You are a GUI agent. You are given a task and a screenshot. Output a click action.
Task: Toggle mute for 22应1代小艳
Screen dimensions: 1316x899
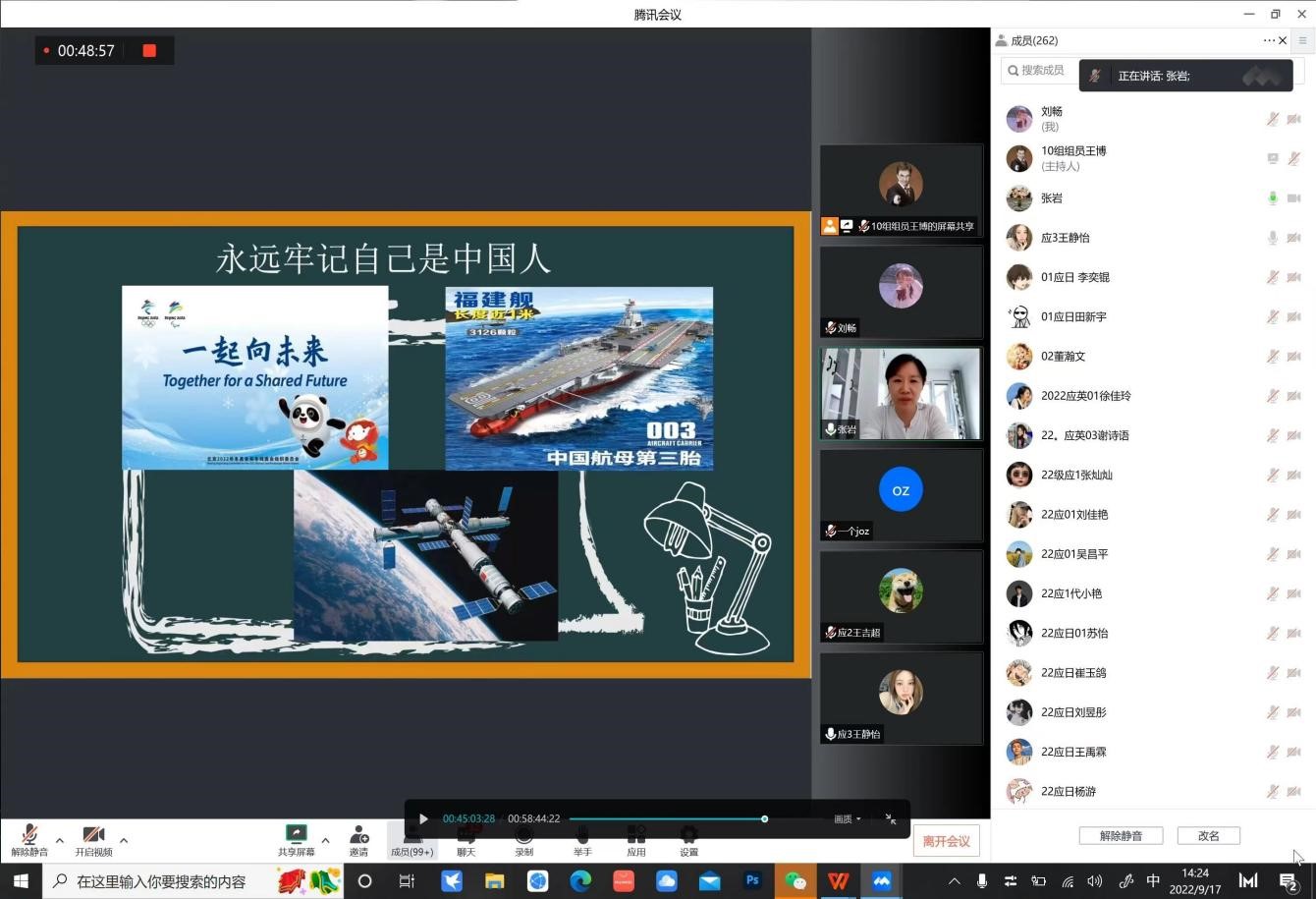(x=1273, y=593)
